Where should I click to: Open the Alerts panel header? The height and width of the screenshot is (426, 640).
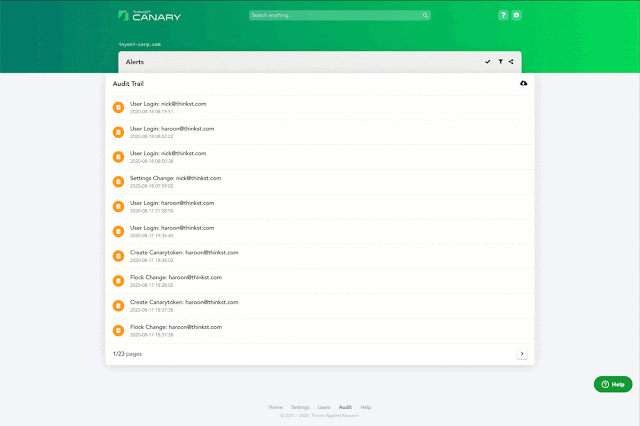[320, 62]
